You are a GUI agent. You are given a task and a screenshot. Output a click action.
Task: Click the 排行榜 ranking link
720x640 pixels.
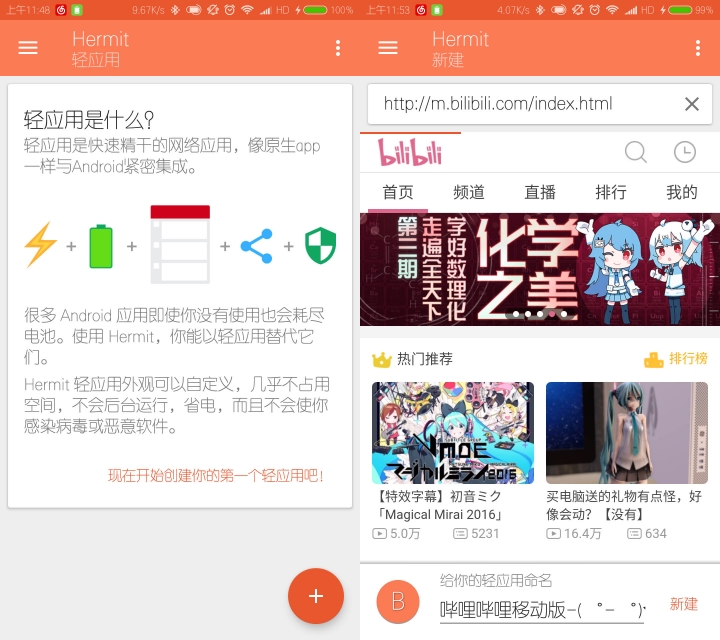pyautogui.click(x=676, y=359)
